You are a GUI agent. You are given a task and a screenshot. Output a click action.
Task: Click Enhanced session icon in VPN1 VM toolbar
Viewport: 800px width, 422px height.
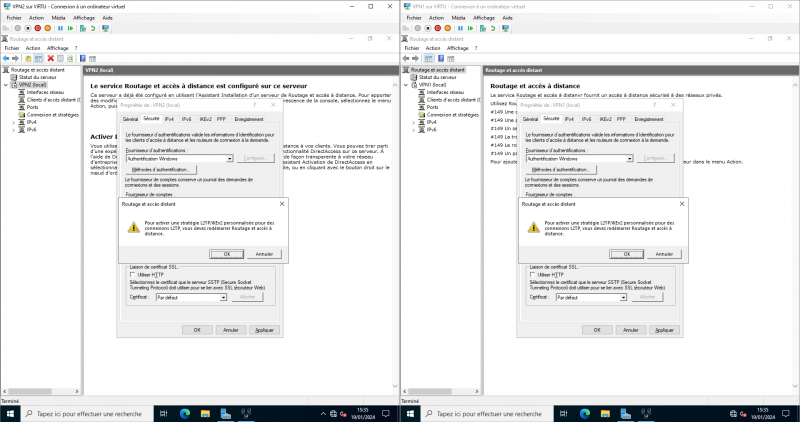point(506,29)
